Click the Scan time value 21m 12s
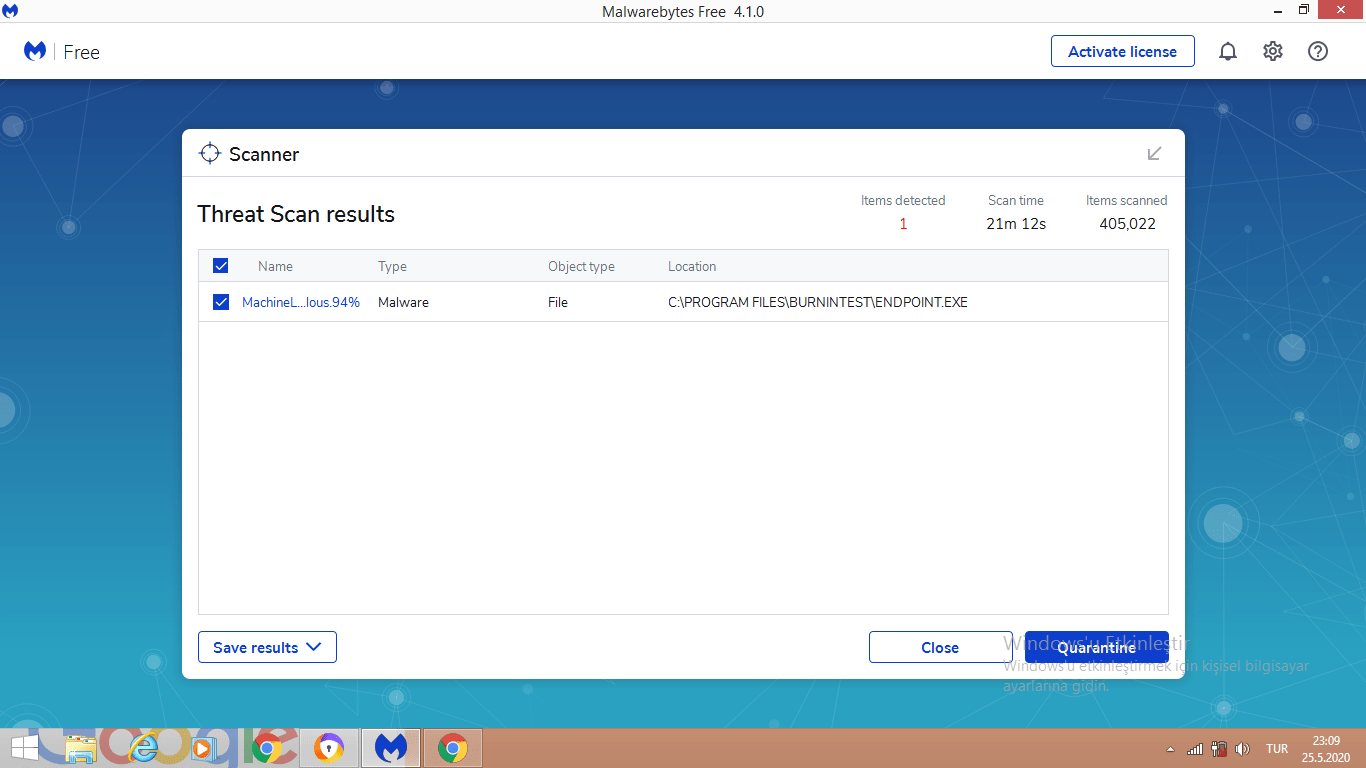The width and height of the screenshot is (1366, 768). pos(1016,224)
